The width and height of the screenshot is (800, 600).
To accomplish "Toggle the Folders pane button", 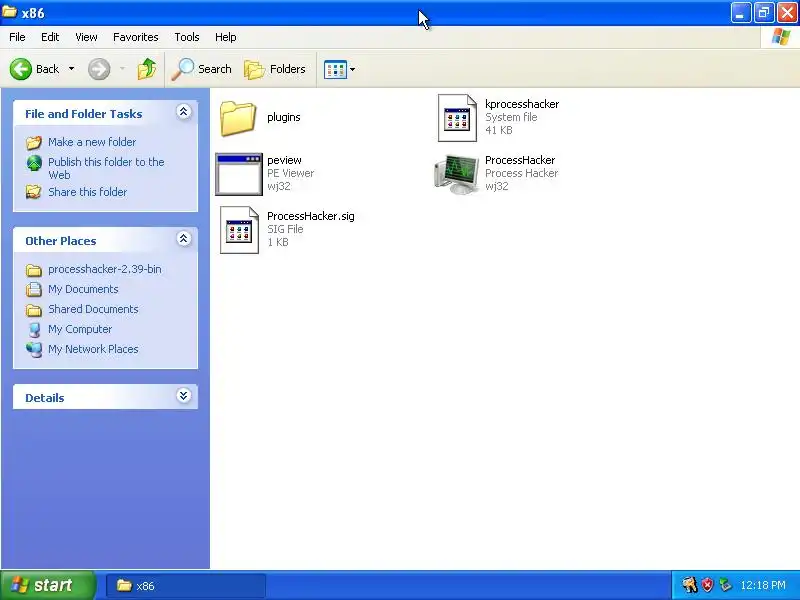I will pyautogui.click(x=275, y=69).
